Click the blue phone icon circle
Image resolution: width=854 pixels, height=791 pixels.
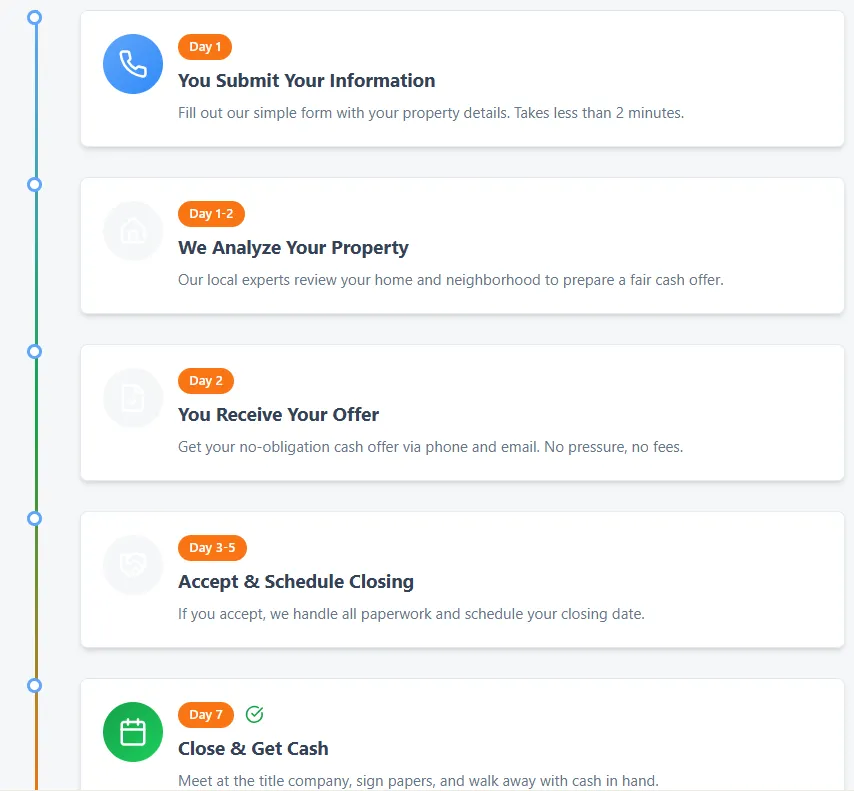(133, 64)
